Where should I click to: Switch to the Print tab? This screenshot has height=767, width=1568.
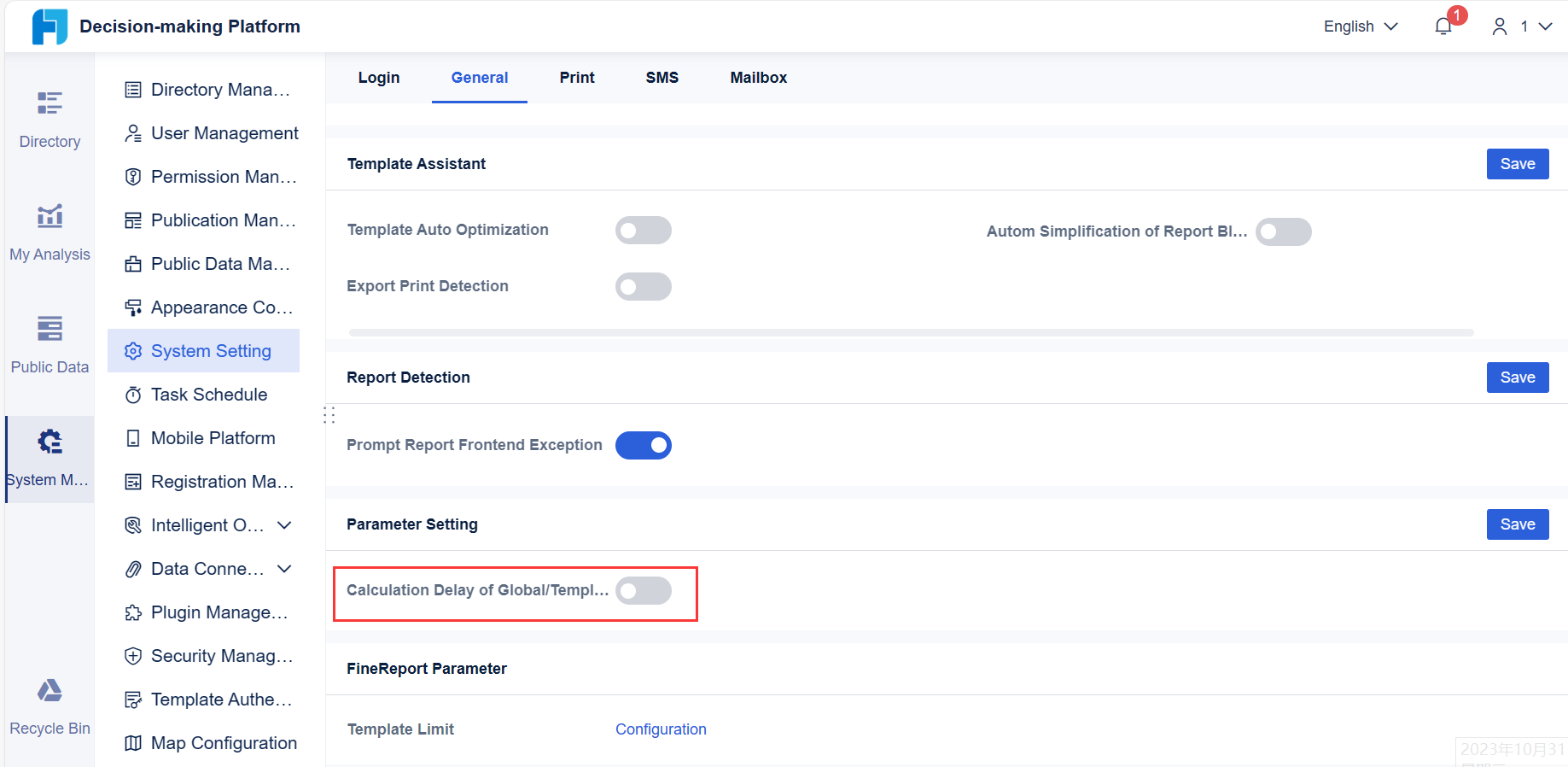pos(577,78)
